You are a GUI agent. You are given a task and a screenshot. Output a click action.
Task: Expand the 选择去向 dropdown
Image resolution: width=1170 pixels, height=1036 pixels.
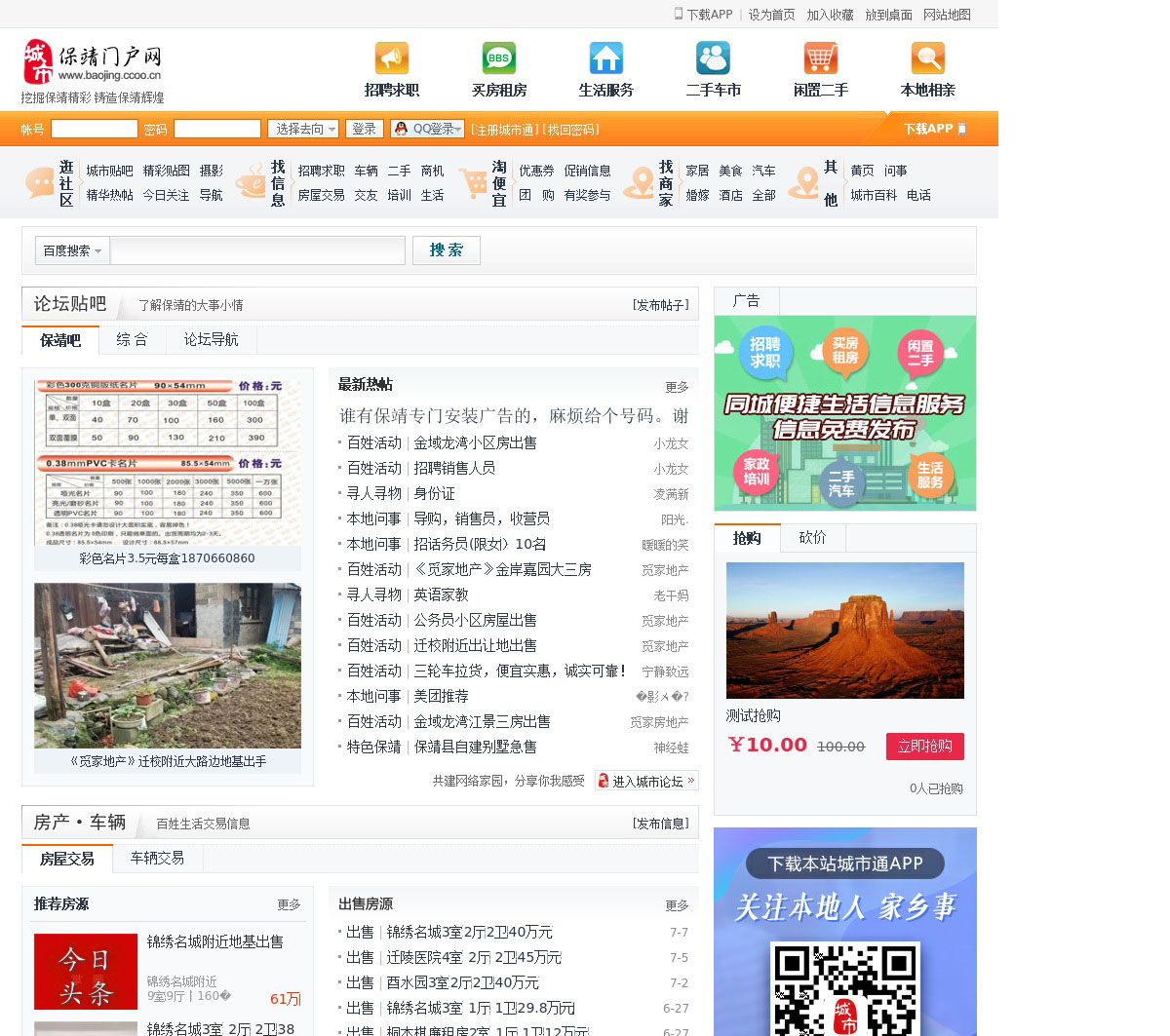point(303,129)
